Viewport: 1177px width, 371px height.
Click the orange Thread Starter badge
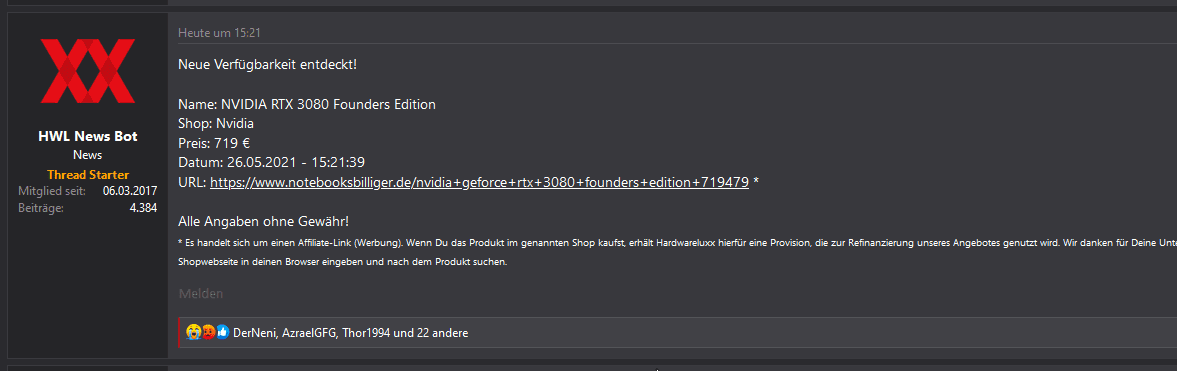(x=88, y=174)
